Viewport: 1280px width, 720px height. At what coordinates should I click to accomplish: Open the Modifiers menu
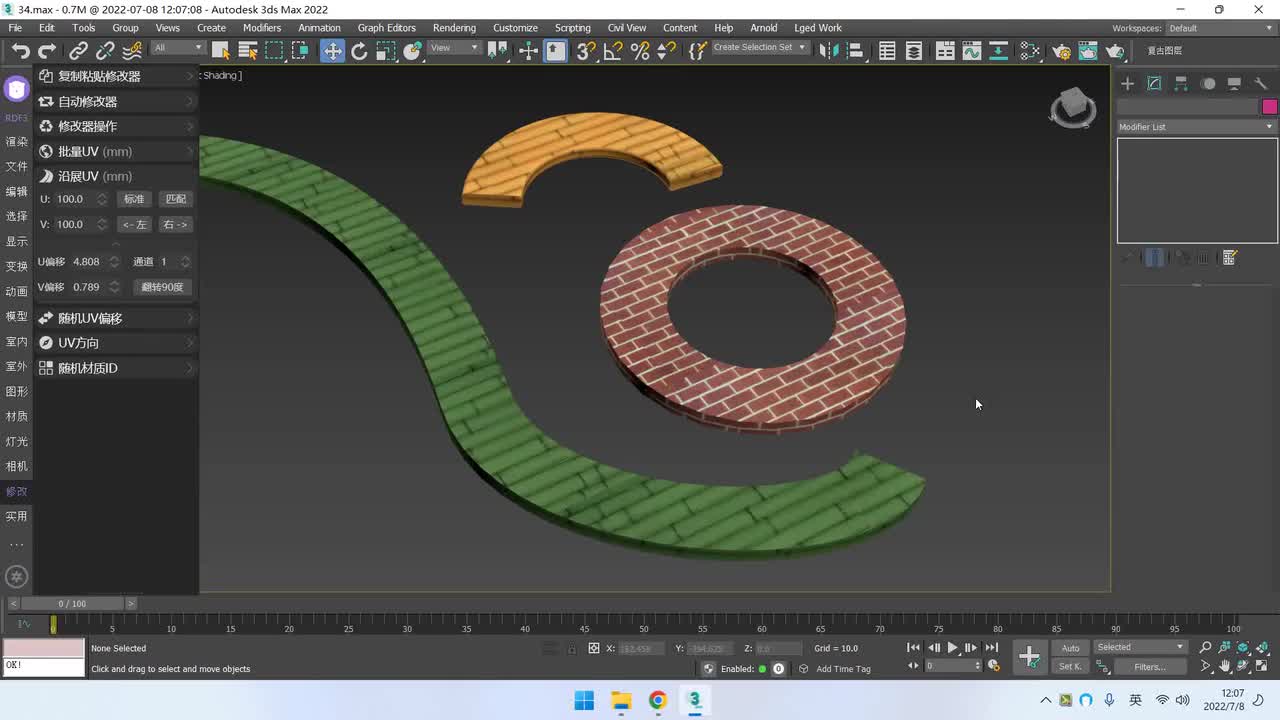(262, 28)
